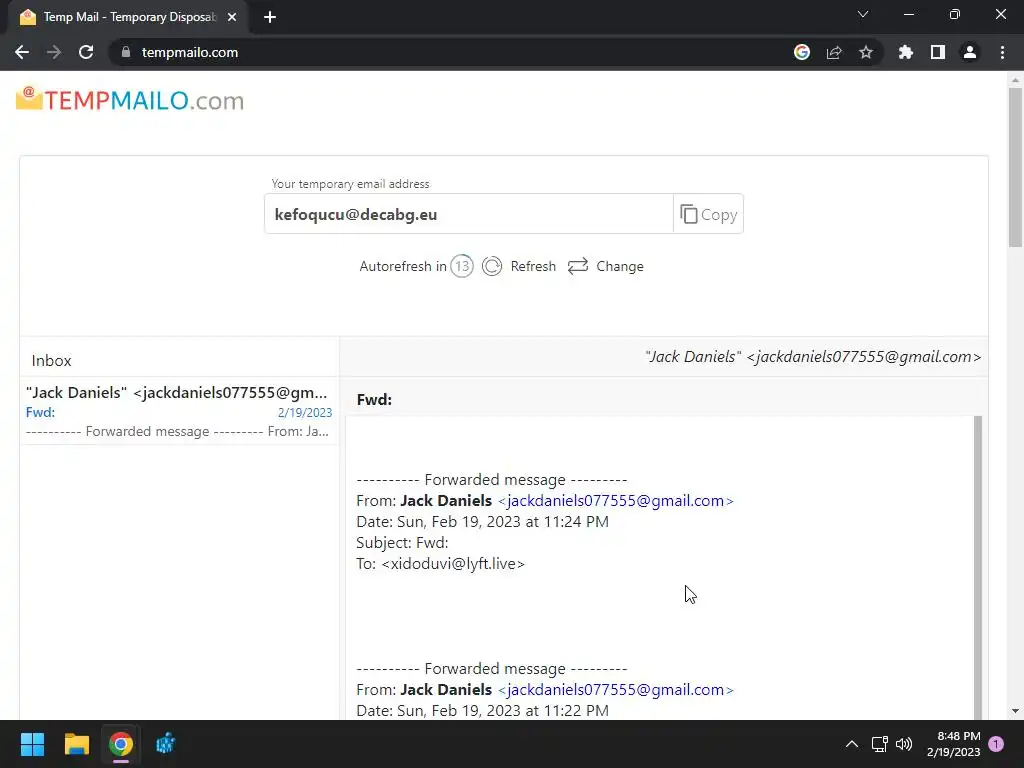Viewport: 1024px width, 768px height.
Task: Open File Explorer from taskbar
Action: click(76, 744)
